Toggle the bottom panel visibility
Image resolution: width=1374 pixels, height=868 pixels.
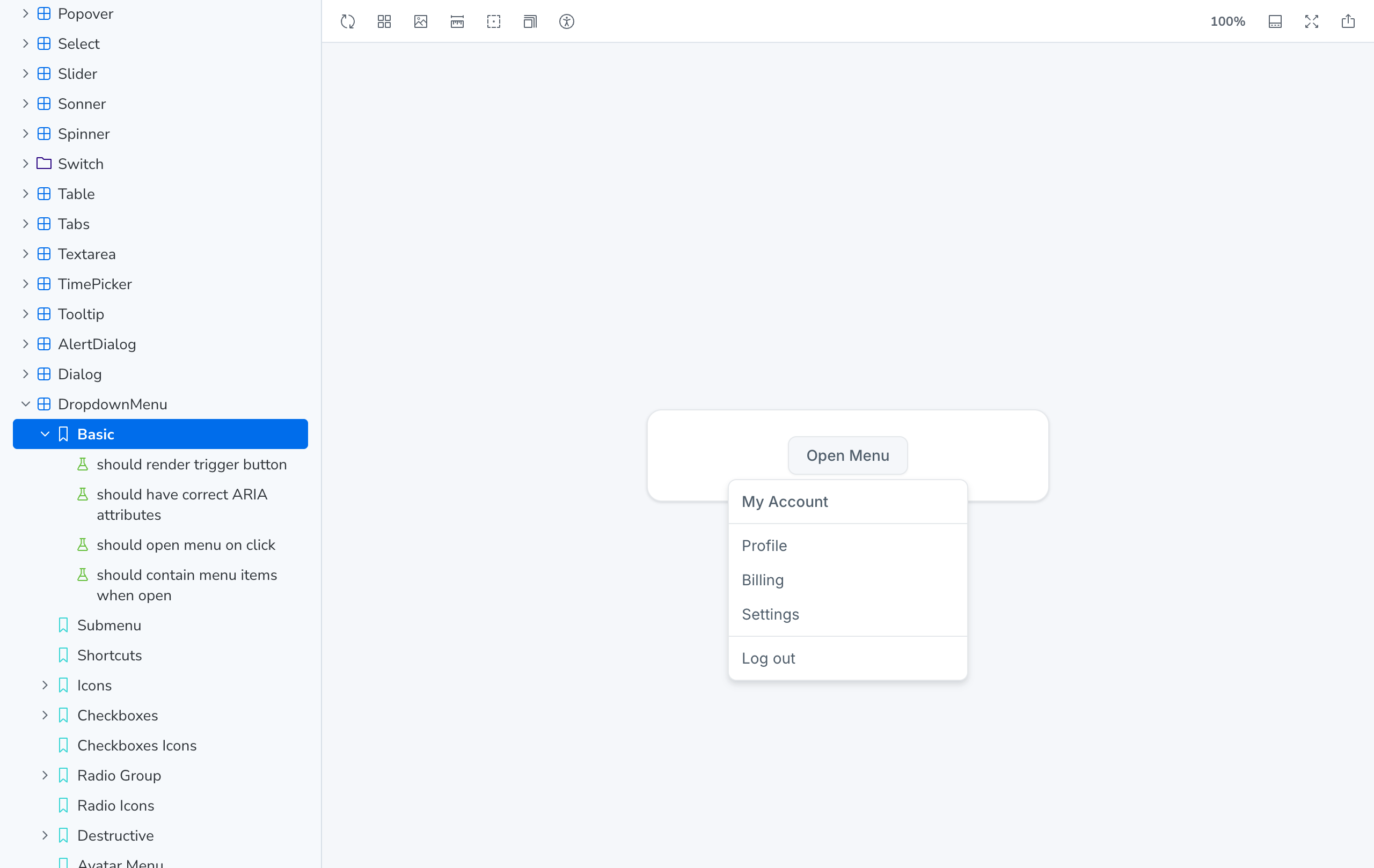(x=1275, y=21)
